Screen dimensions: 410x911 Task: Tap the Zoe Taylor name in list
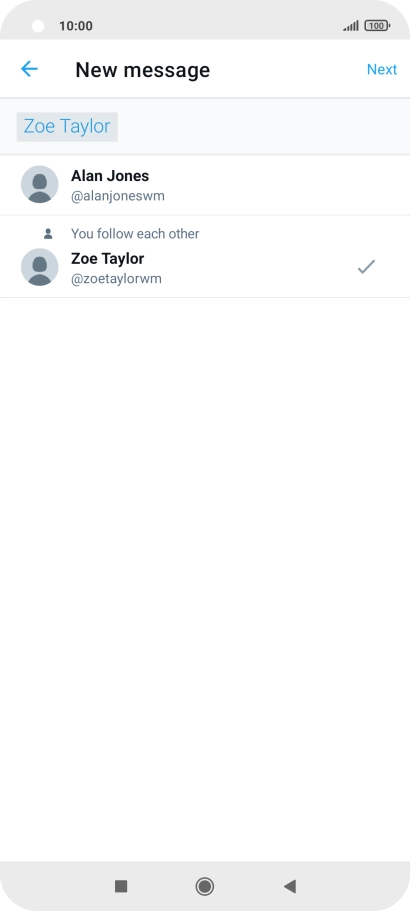(107, 259)
